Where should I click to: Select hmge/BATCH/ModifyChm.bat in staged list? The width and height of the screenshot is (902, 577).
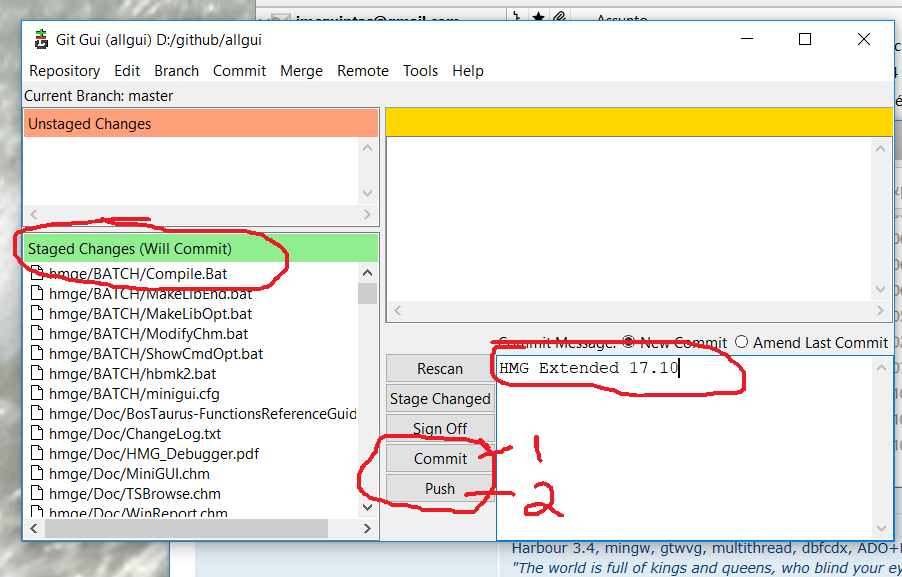148,334
